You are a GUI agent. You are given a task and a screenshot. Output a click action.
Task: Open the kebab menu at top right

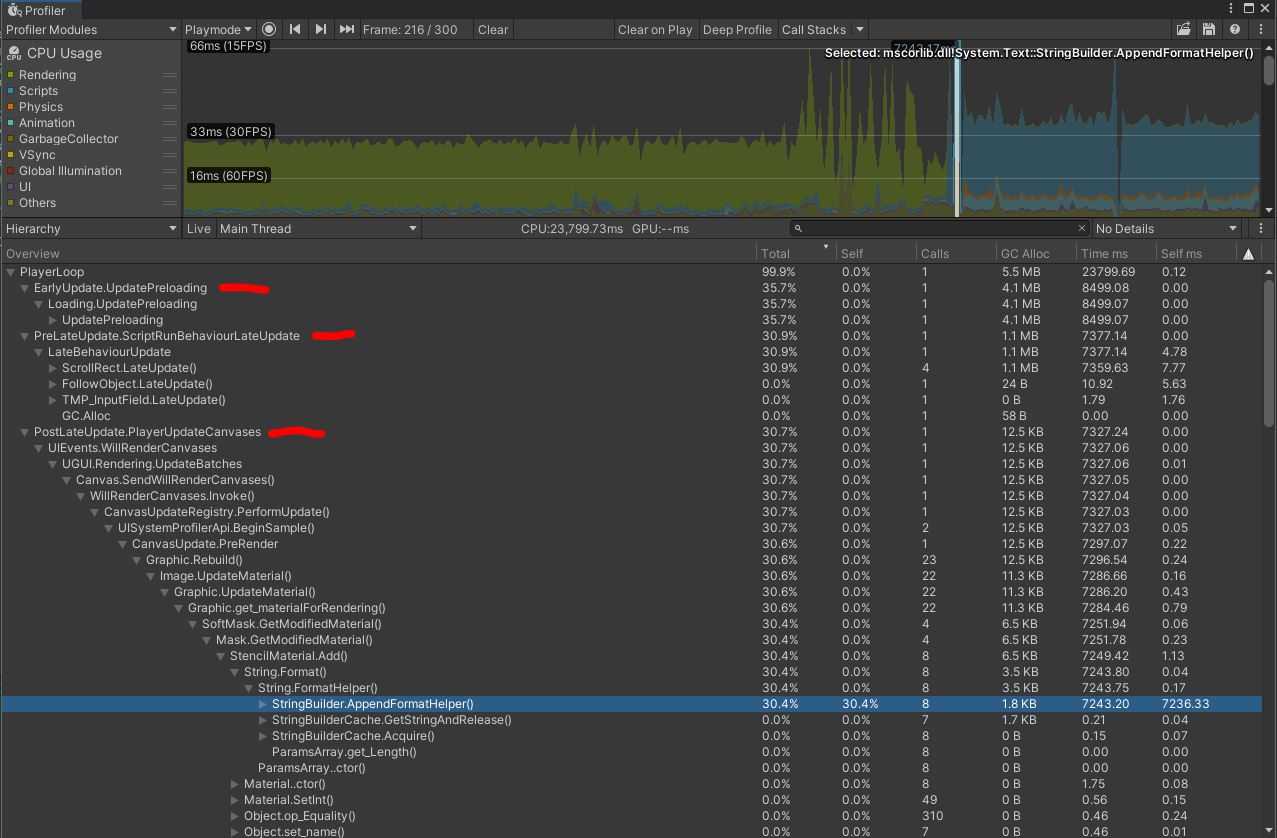(1259, 29)
